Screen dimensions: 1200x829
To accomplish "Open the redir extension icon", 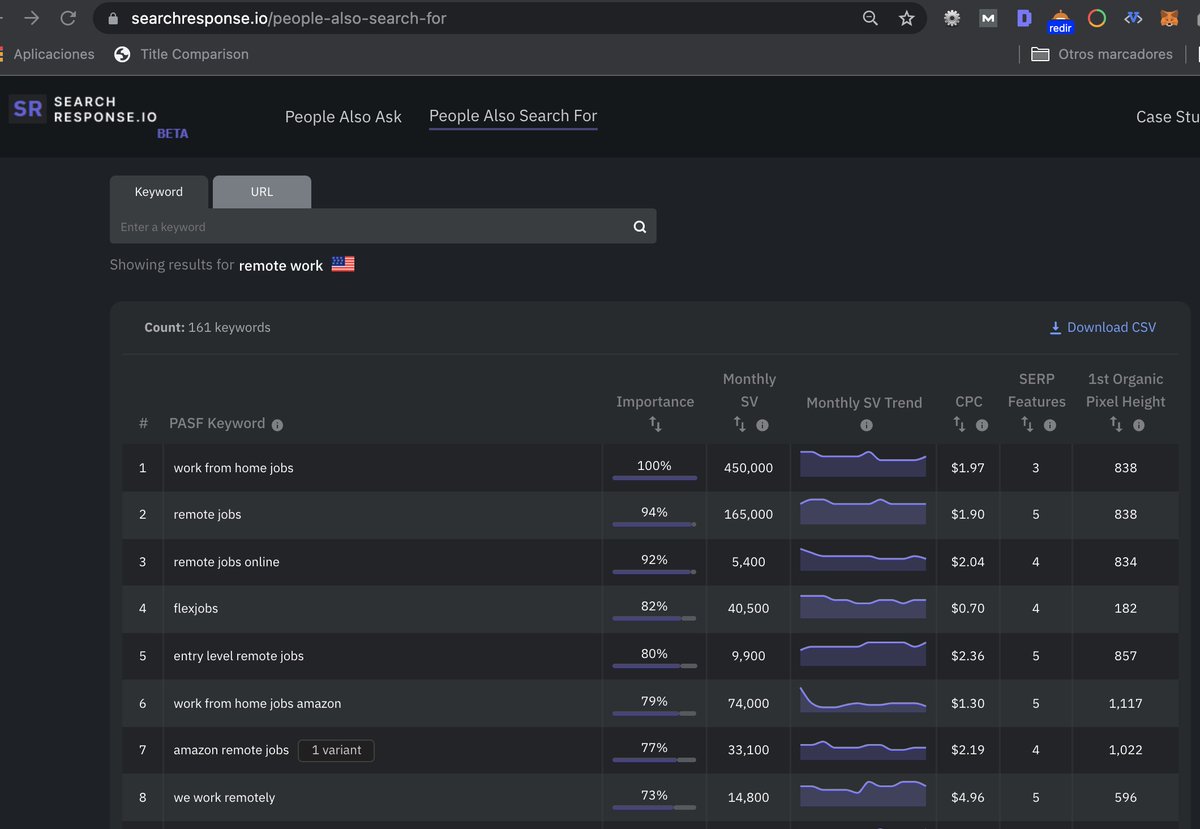I will 1060,20.
